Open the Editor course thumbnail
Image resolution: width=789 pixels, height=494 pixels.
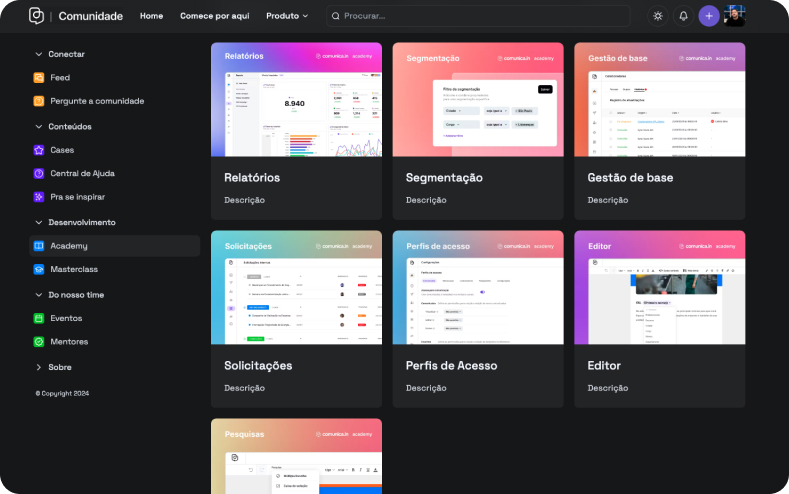[x=660, y=288]
